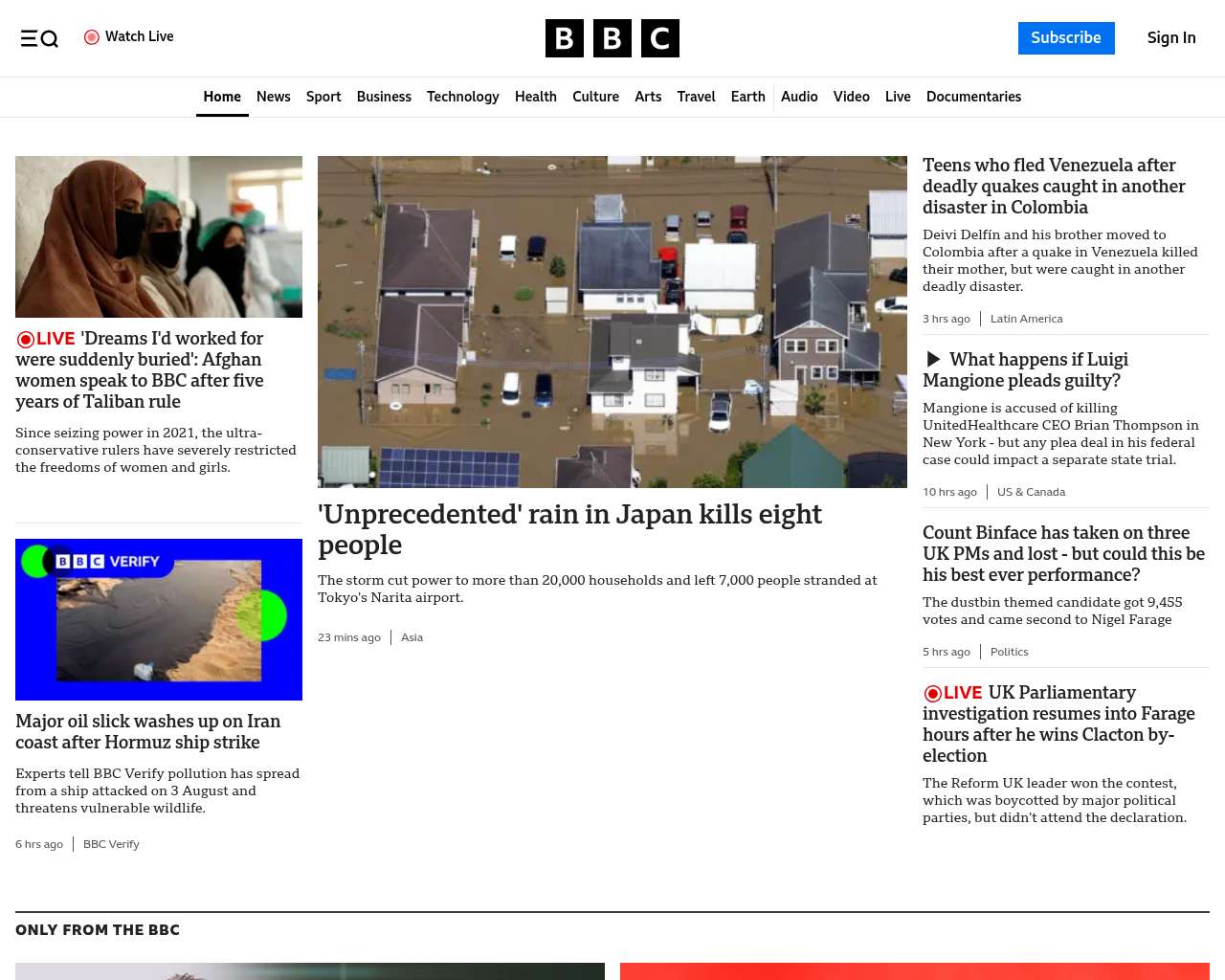Click summary starting 'Mangione is accused of killing'
The width and height of the screenshot is (1225, 980).
1060,434
